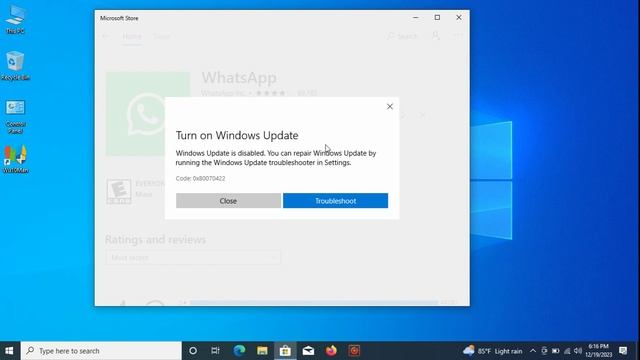640x360 pixels.
Task: Open the Store more options ellipsis
Action: [458, 36]
